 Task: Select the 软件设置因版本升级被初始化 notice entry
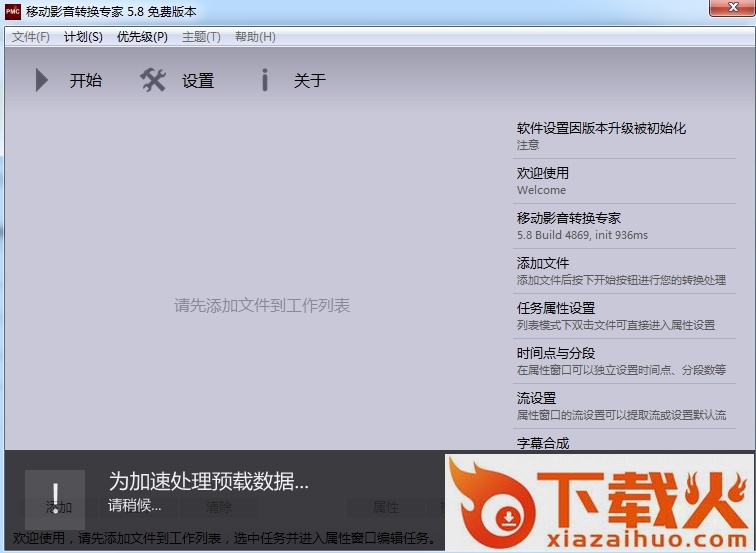[x=624, y=136]
